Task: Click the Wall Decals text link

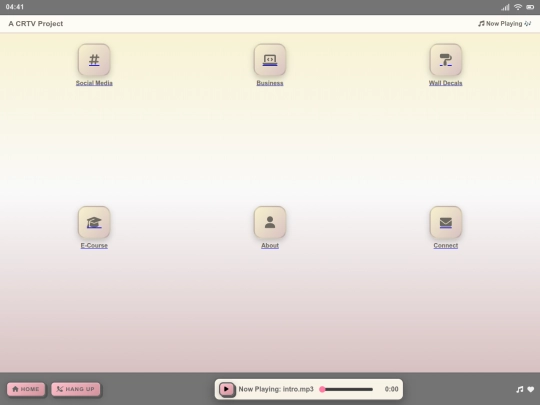Action: coord(446,83)
